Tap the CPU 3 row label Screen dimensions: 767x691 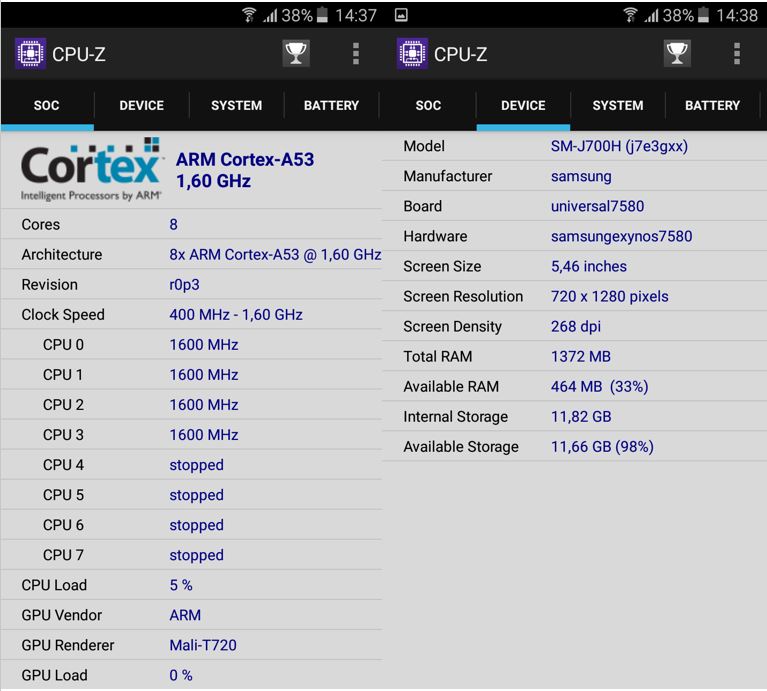(x=63, y=435)
